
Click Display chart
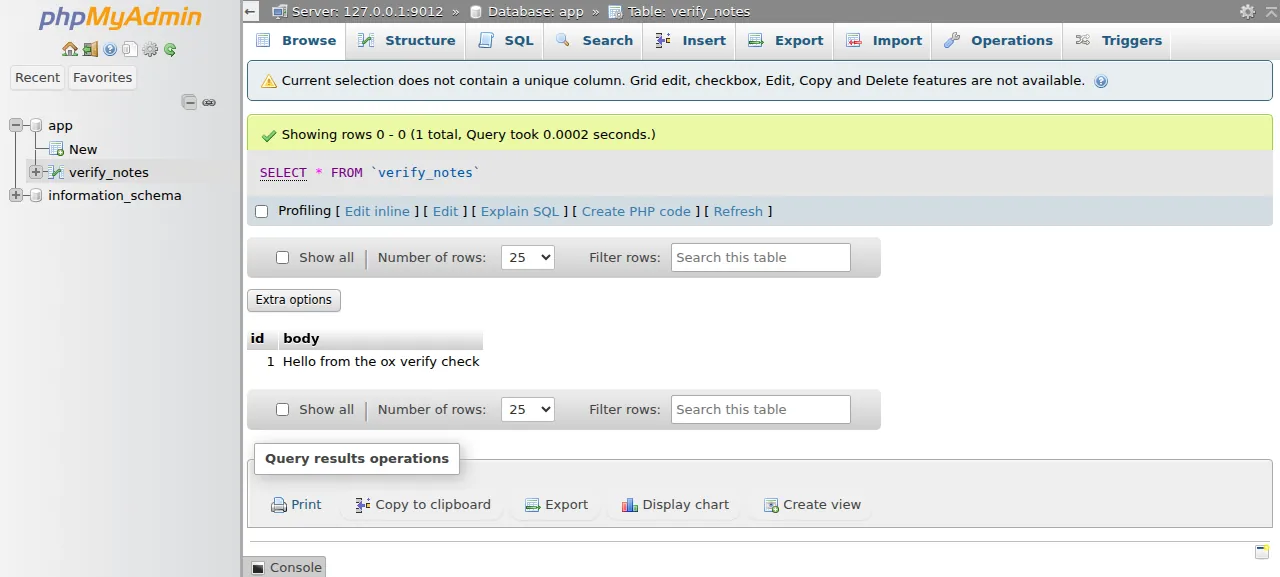pyautogui.click(x=675, y=505)
